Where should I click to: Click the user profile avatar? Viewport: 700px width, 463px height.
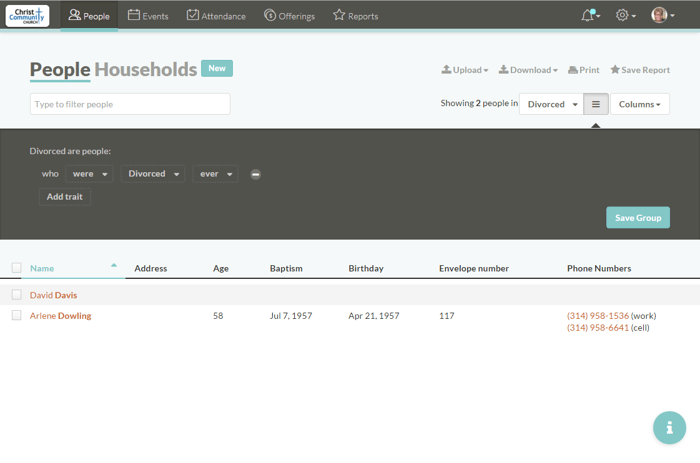(660, 15)
